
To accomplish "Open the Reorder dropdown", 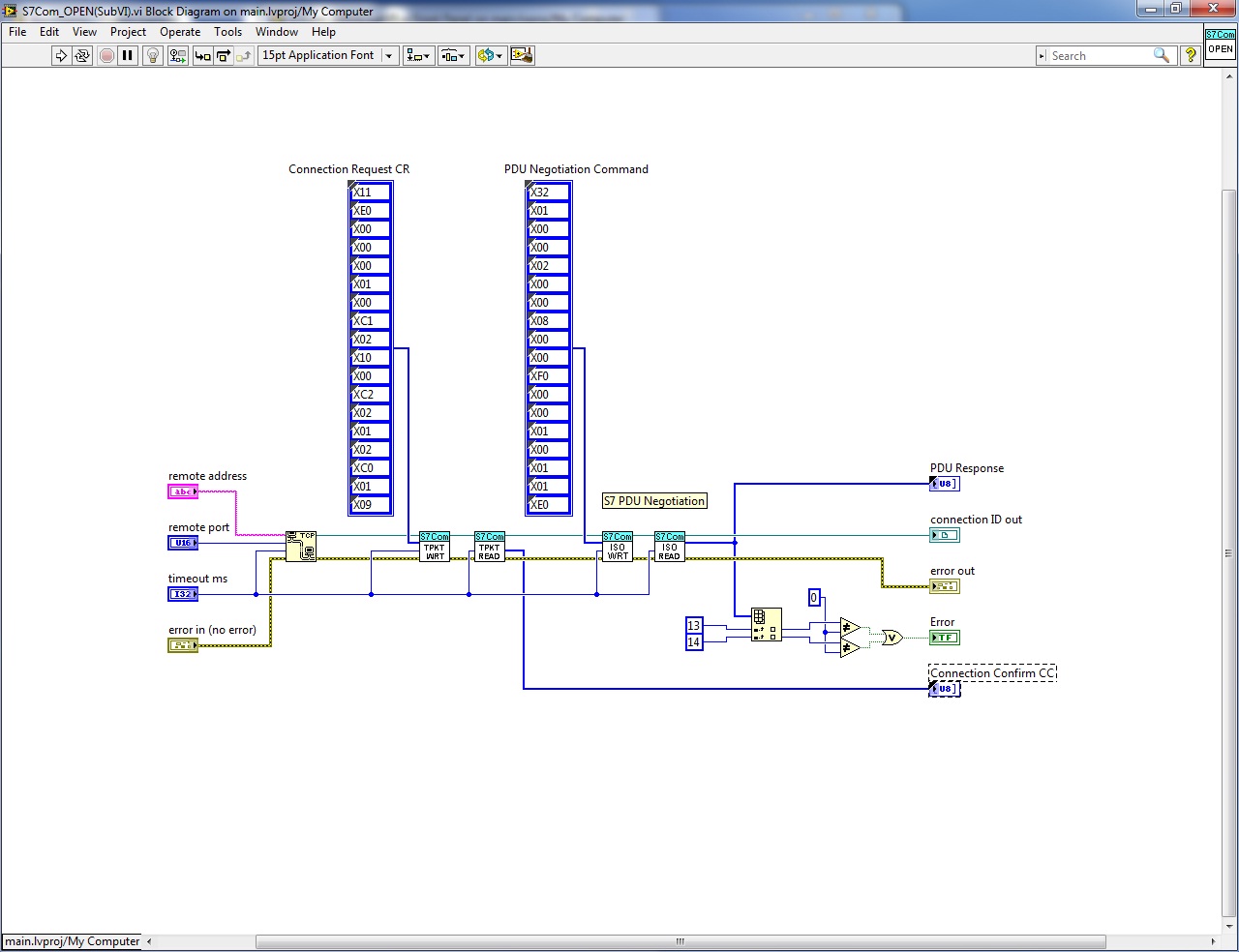I will pos(490,55).
